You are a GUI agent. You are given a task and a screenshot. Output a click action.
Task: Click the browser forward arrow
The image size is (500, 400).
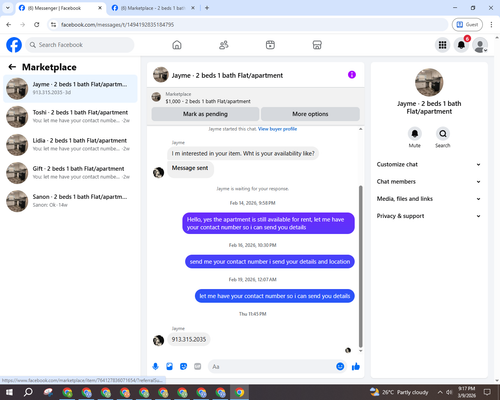pyautogui.click(x=22, y=24)
